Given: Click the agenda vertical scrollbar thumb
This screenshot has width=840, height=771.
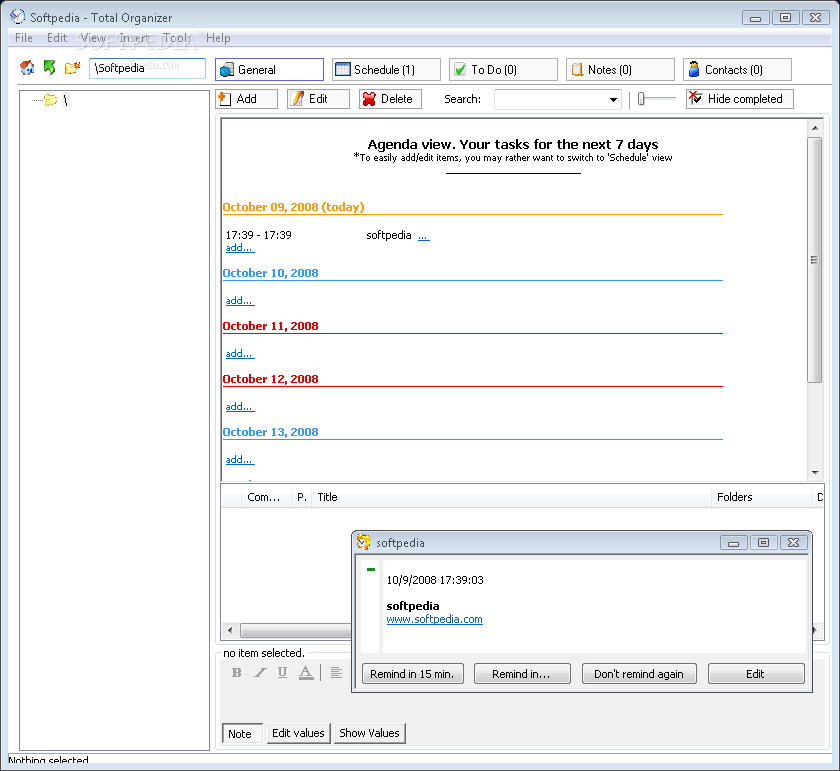Looking at the screenshot, I should click(815, 260).
